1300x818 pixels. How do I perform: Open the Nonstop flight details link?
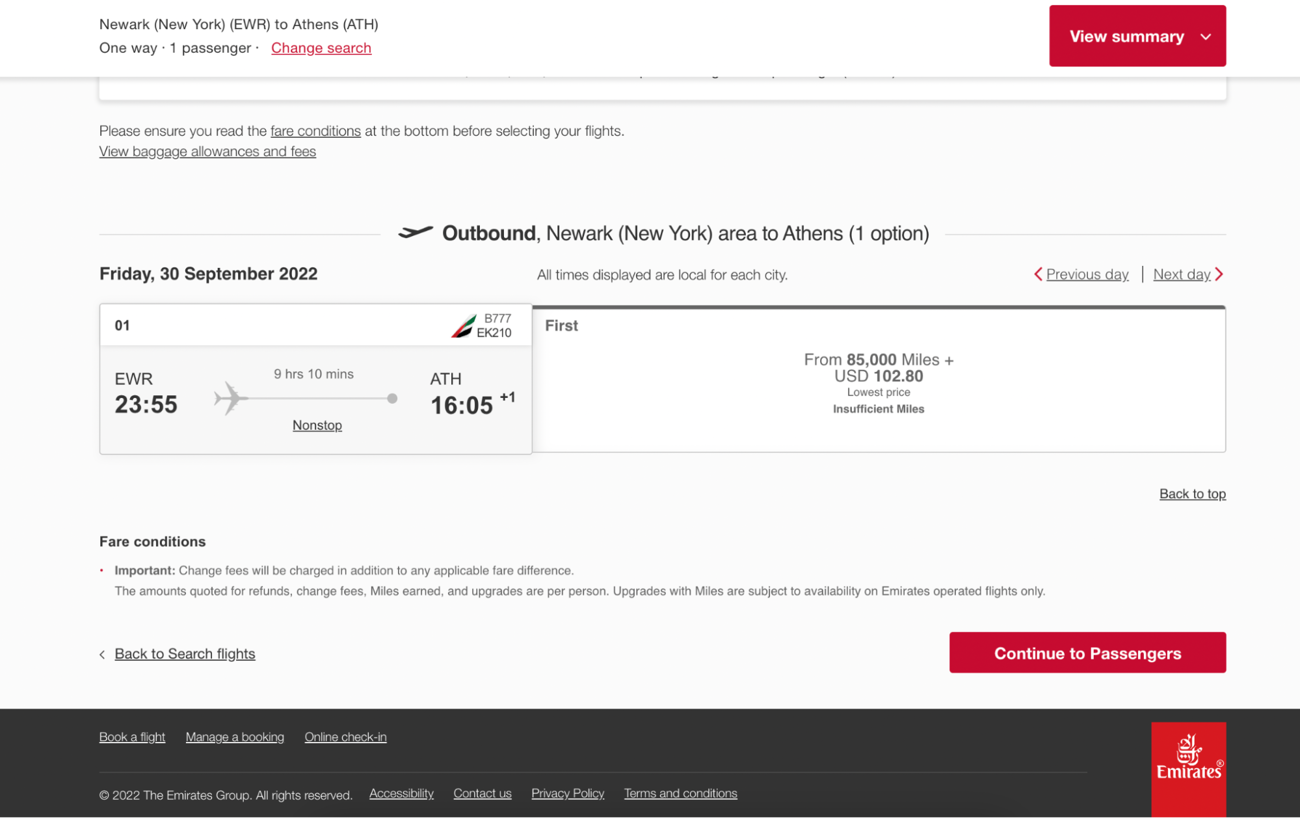pyautogui.click(x=317, y=425)
